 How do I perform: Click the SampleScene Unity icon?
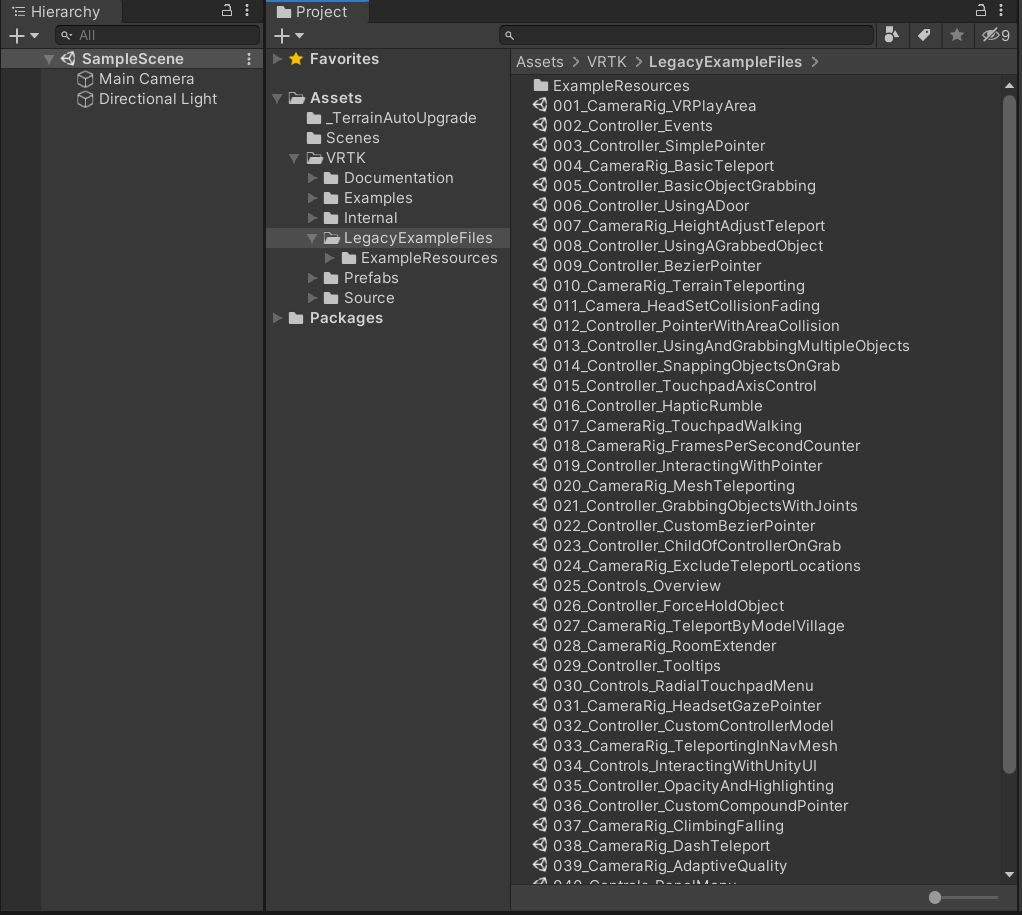pyautogui.click(x=68, y=59)
